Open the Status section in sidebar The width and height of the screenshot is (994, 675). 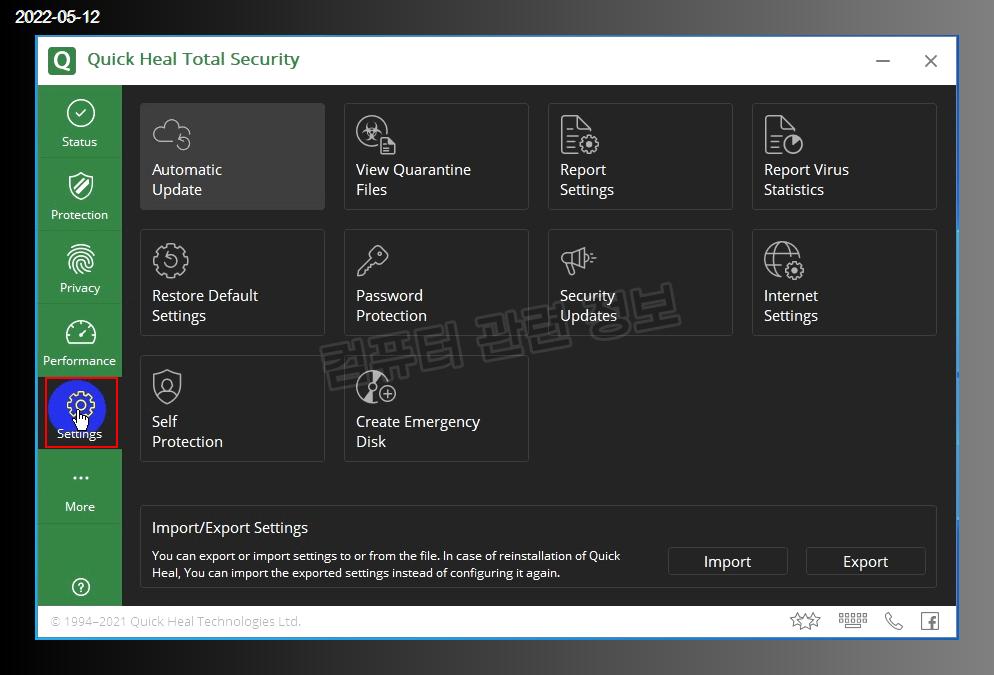click(80, 123)
